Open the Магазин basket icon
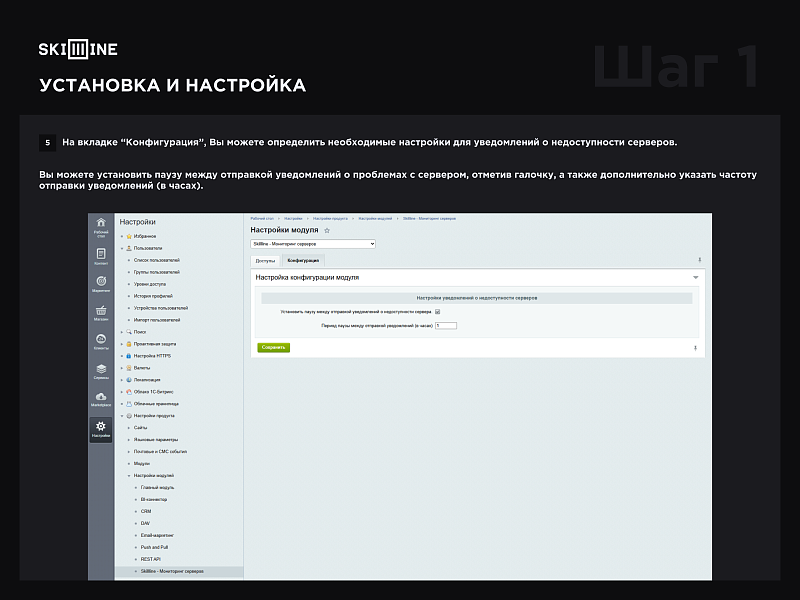The image size is (800, 600). [101, 313]
